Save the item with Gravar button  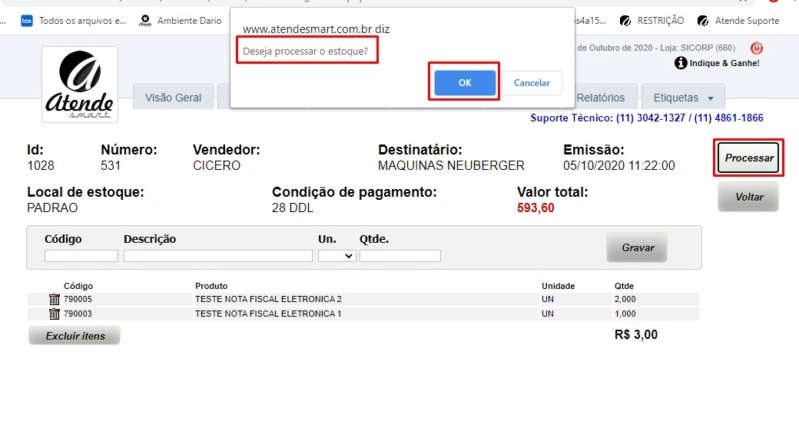[x=637, y=247]
